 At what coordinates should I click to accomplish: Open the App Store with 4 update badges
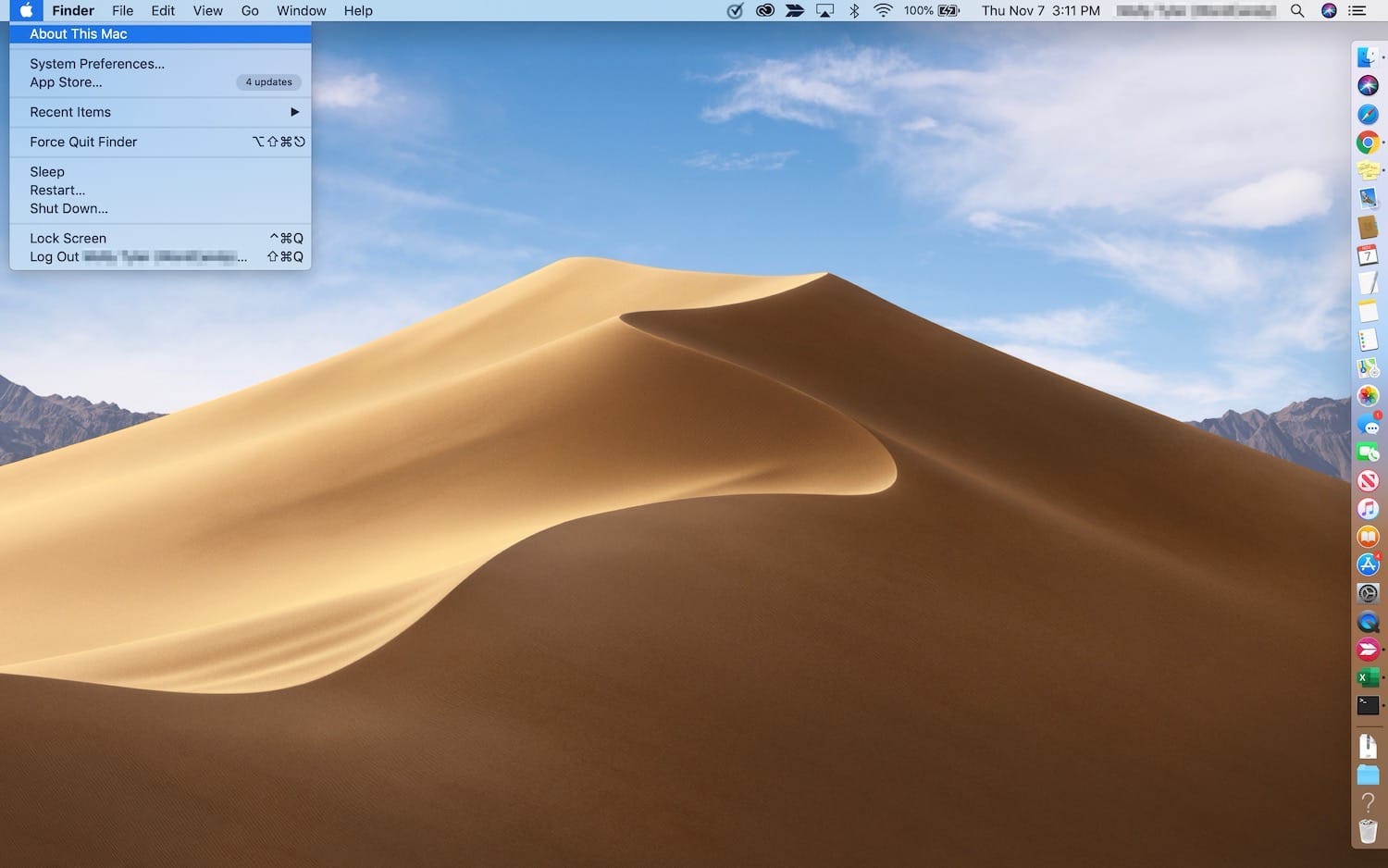click(1368, 564)
